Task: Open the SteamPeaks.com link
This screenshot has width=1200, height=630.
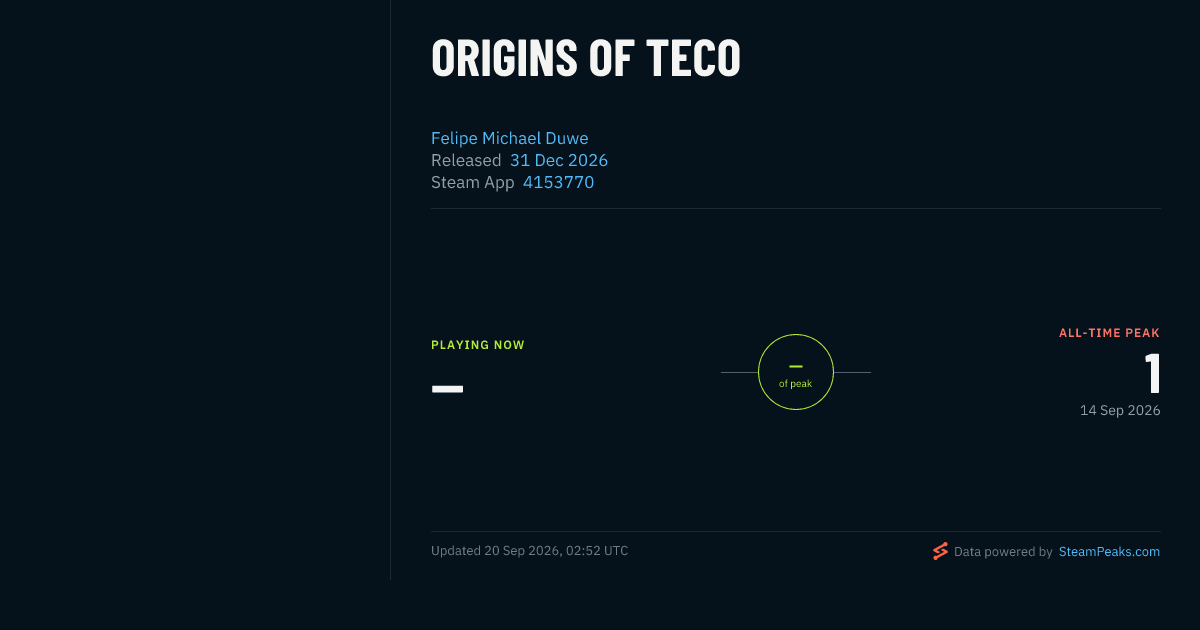Action: click(x=1109, y=551)
